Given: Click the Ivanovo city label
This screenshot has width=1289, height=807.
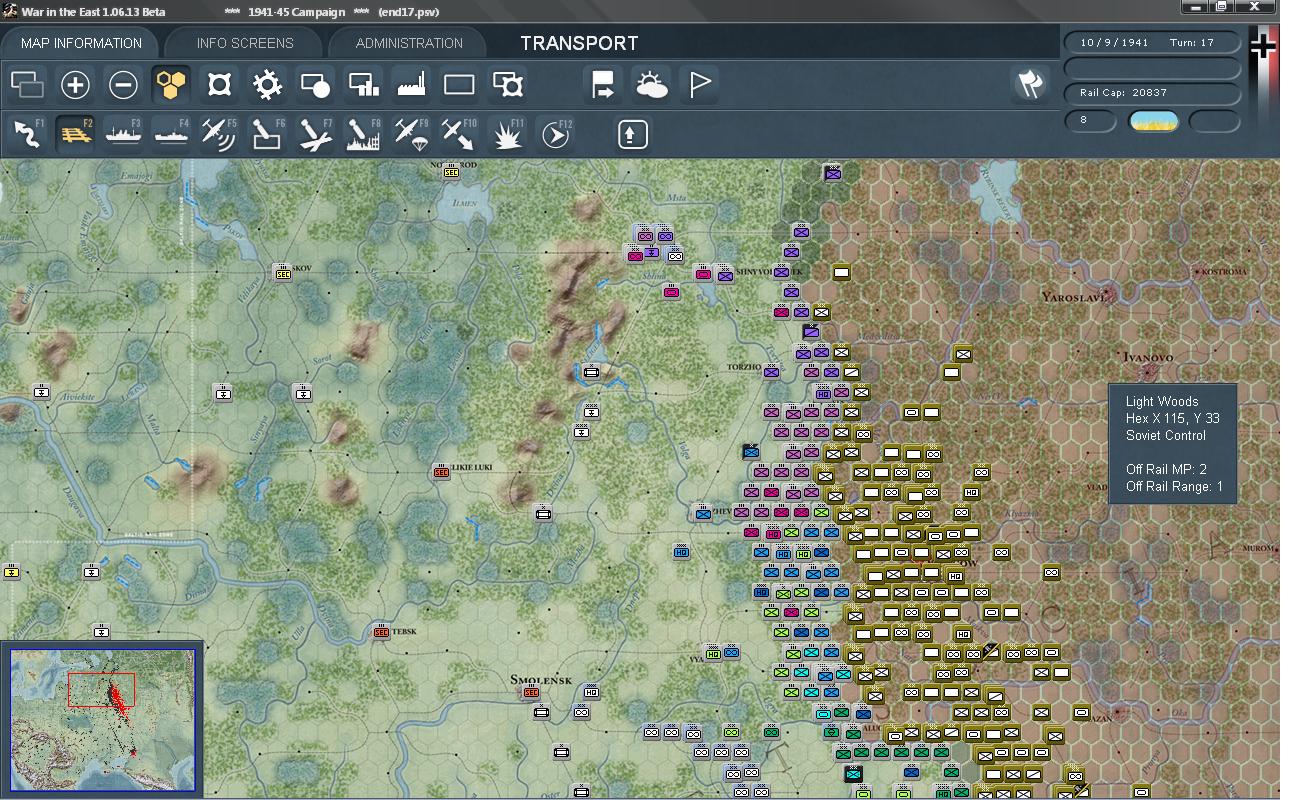Looking at the screenshot, I should pyautogui.click(x=1148, y=357).
